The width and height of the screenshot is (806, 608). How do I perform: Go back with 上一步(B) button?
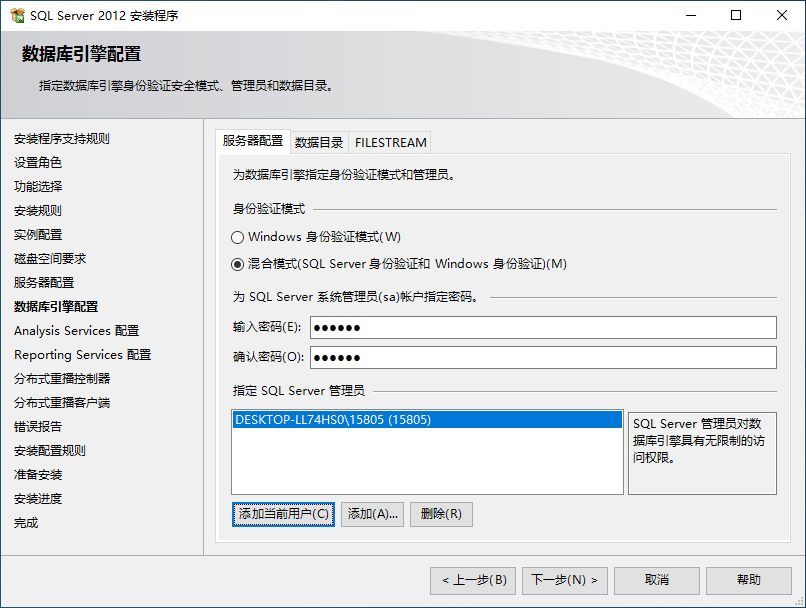(x=473, y=580)
